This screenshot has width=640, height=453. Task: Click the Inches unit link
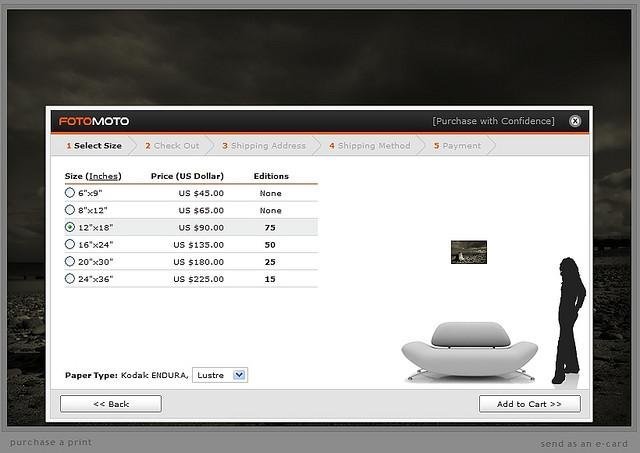click(104, 176)
